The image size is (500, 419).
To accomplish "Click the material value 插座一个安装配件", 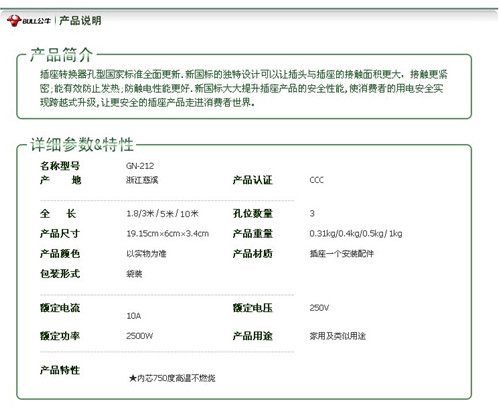I will pos(342,254).
